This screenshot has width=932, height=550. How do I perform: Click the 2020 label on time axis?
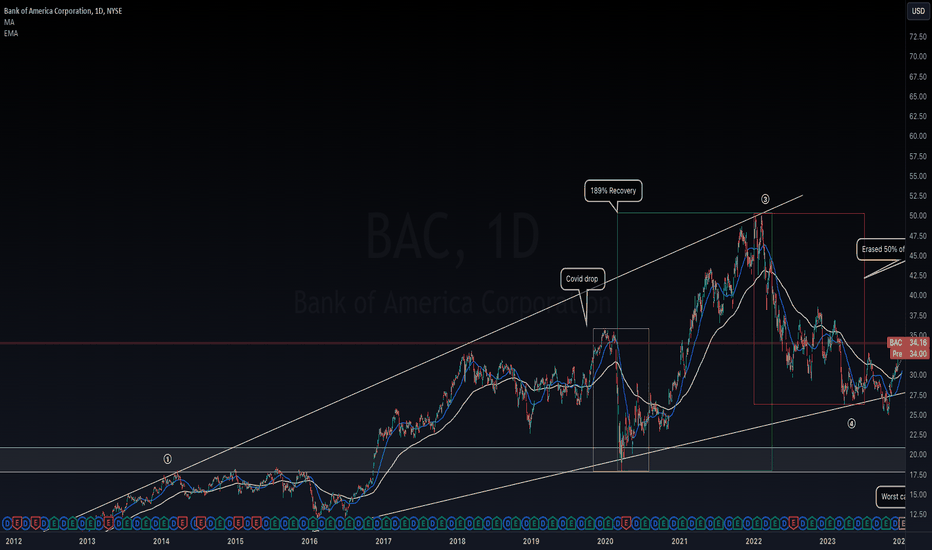click(x=605, y=541)
